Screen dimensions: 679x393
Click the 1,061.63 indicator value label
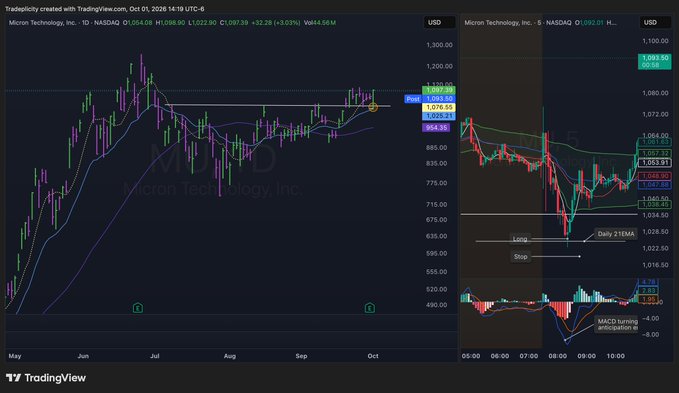pos(654,142)
